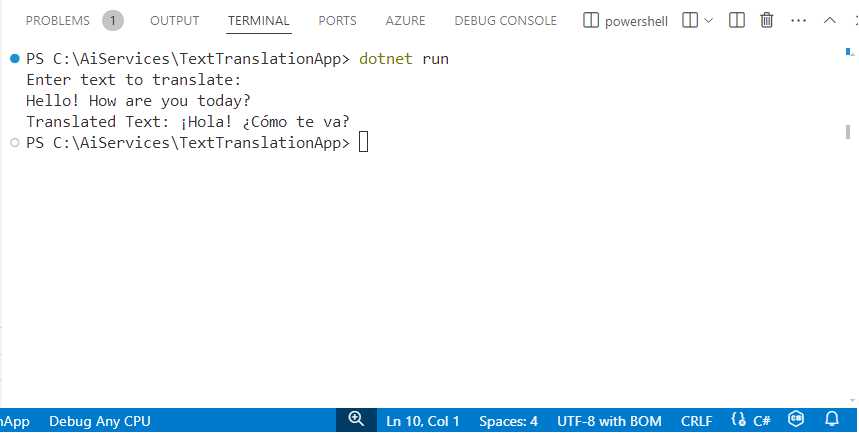
Task: Open the PORTS tab
Action: pos(337,21)
